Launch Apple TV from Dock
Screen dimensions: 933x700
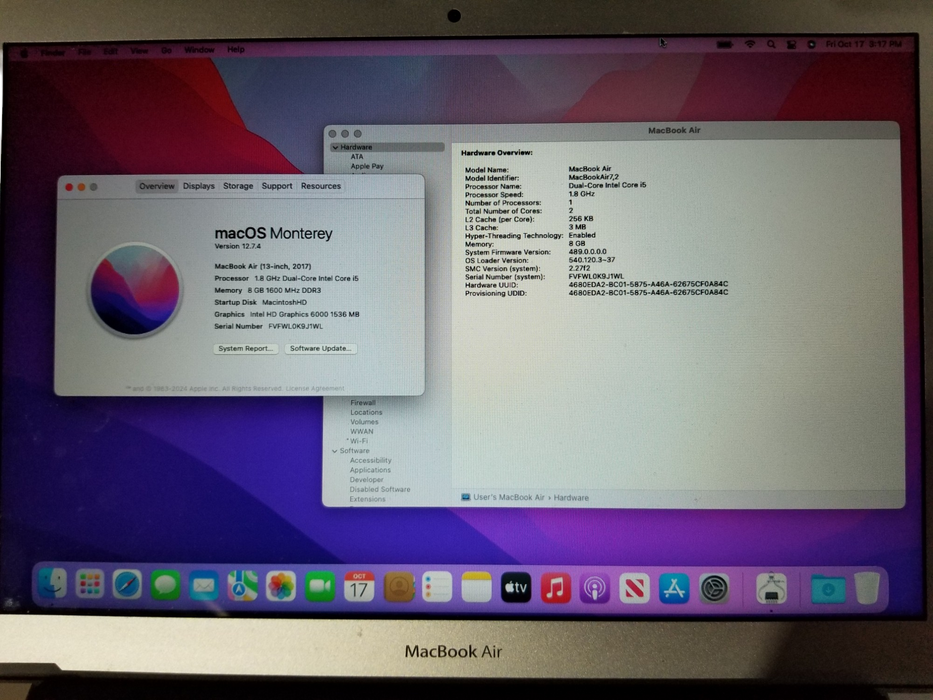click(516, 588)
